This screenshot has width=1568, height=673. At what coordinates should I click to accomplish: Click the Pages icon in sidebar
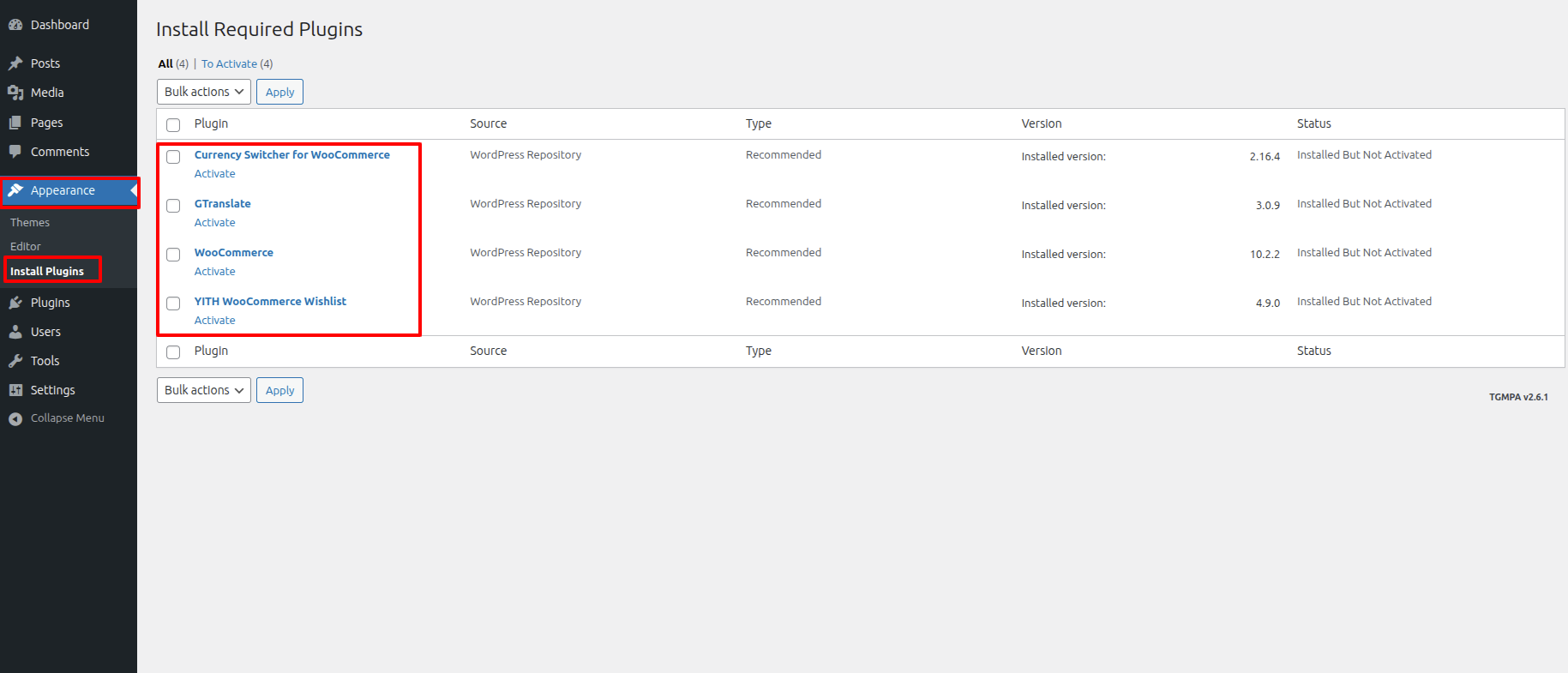(x=15, y=123)
